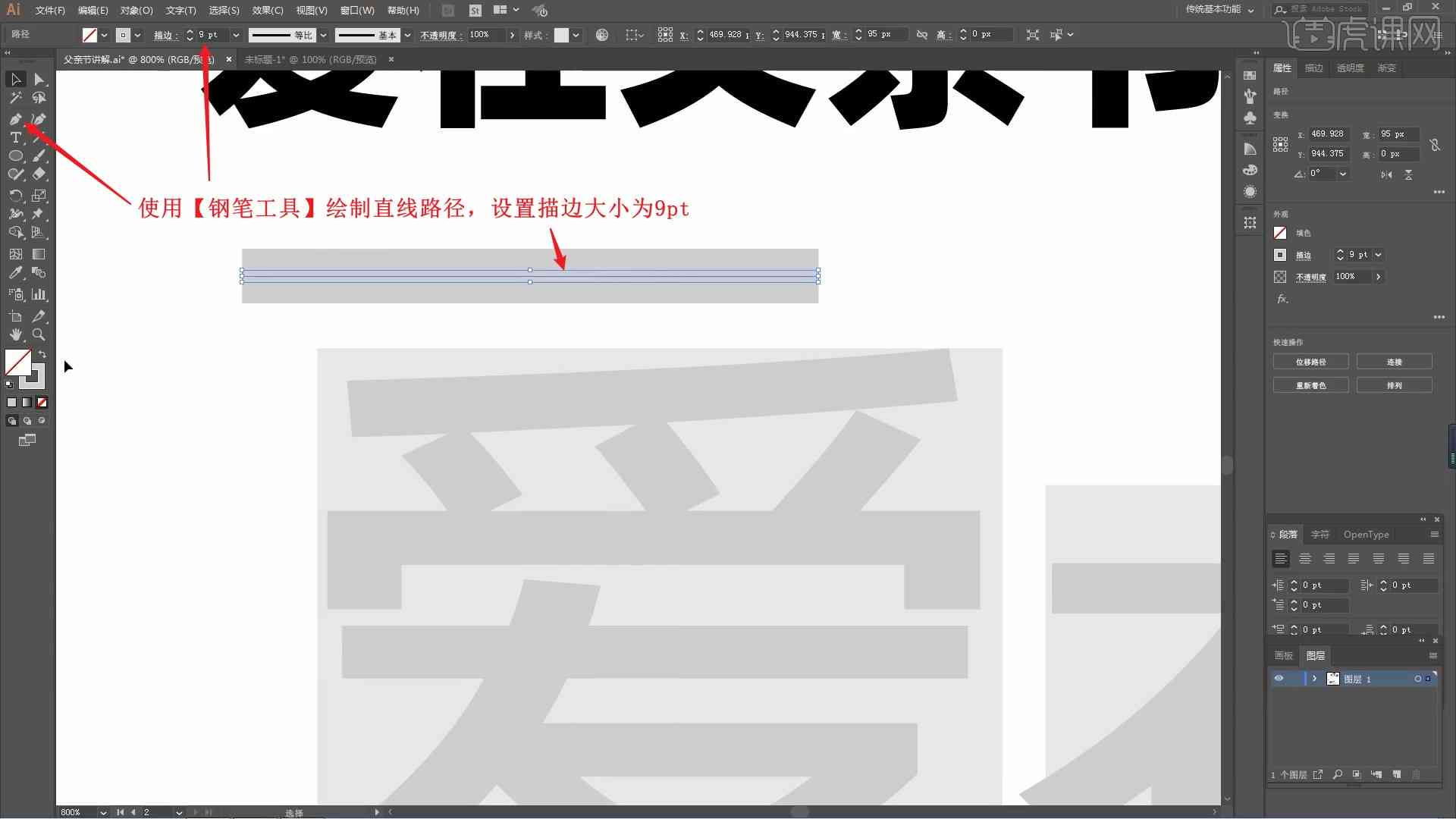The image size is (1456, 819).
Task: Click 快速路径 button
Action: [1310, 361]
